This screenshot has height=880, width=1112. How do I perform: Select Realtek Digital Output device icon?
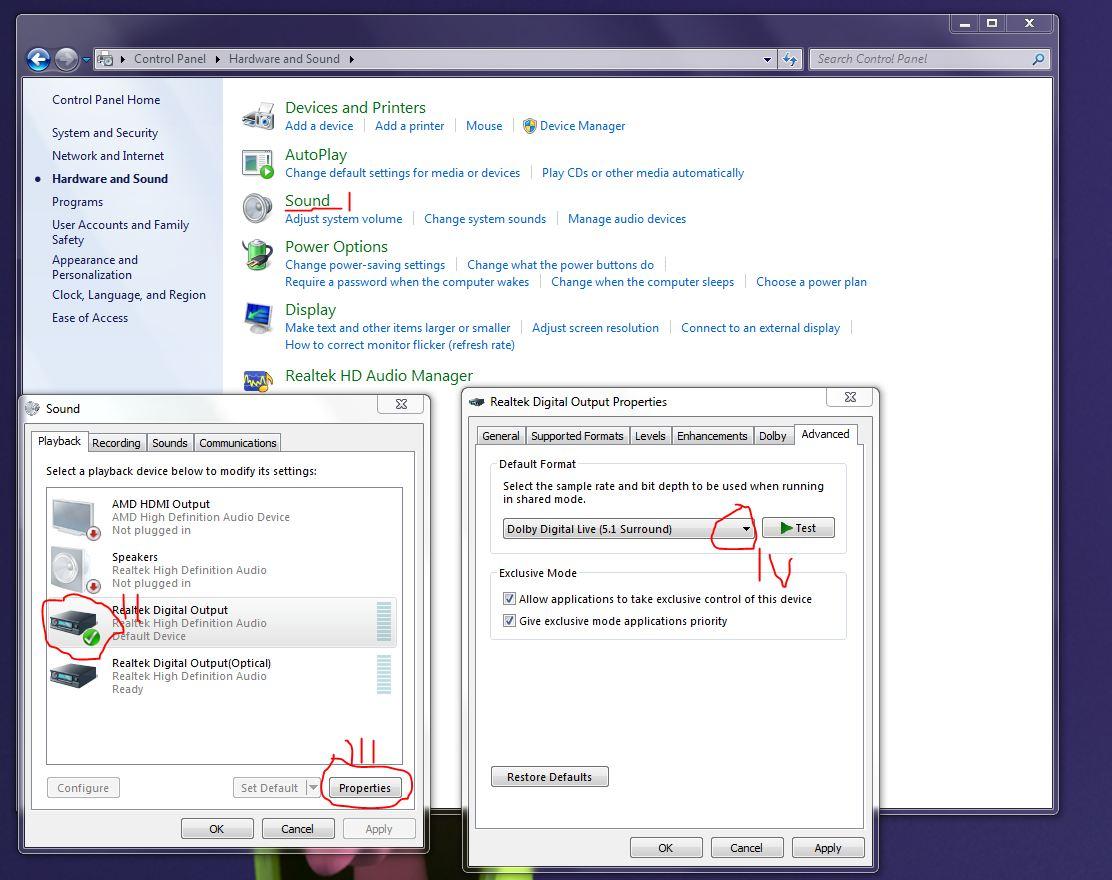point(74,625)
